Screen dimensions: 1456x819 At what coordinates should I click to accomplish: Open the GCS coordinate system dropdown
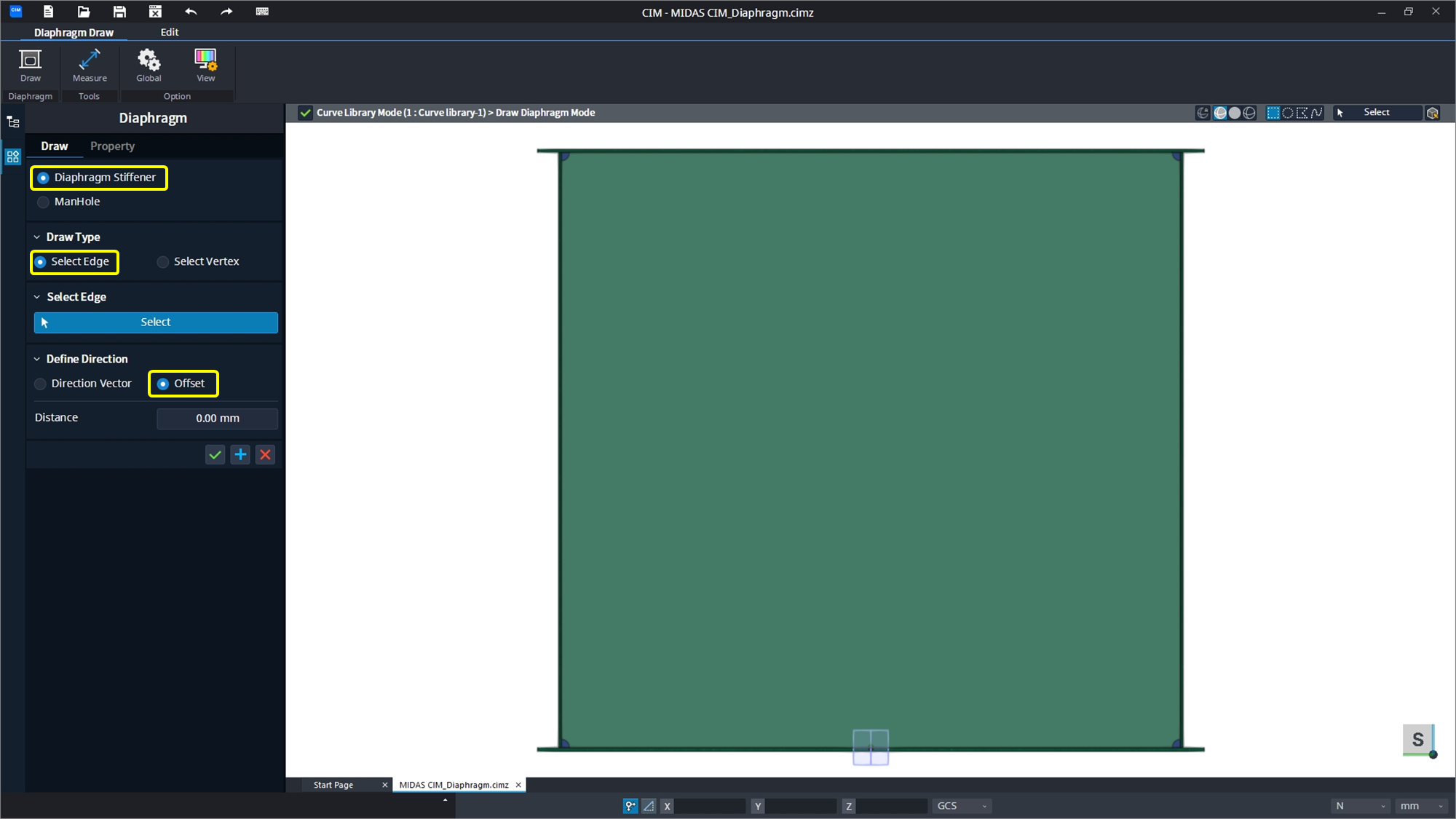[x=962, y=806]
